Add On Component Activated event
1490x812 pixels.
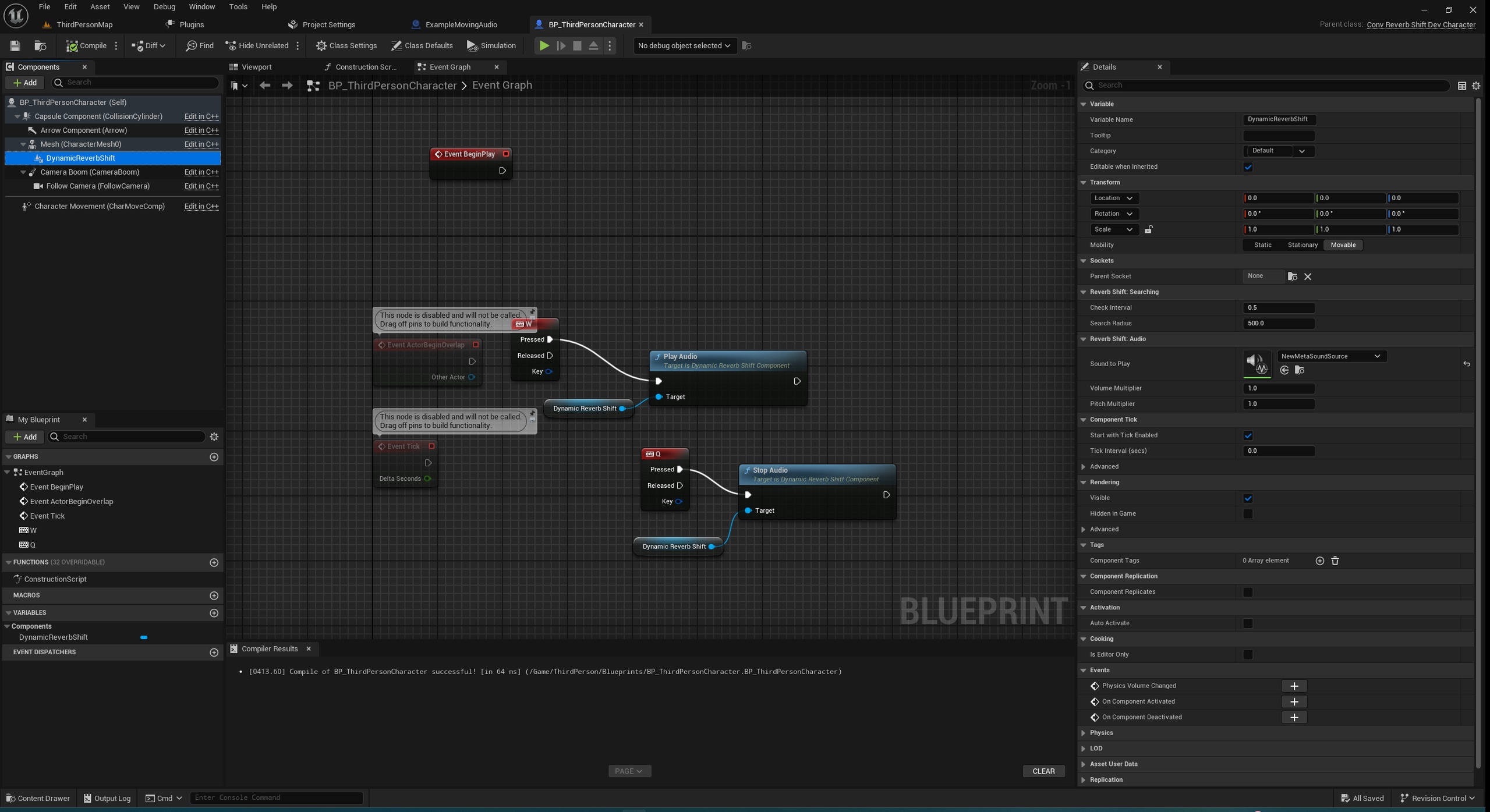(1294, 701)
